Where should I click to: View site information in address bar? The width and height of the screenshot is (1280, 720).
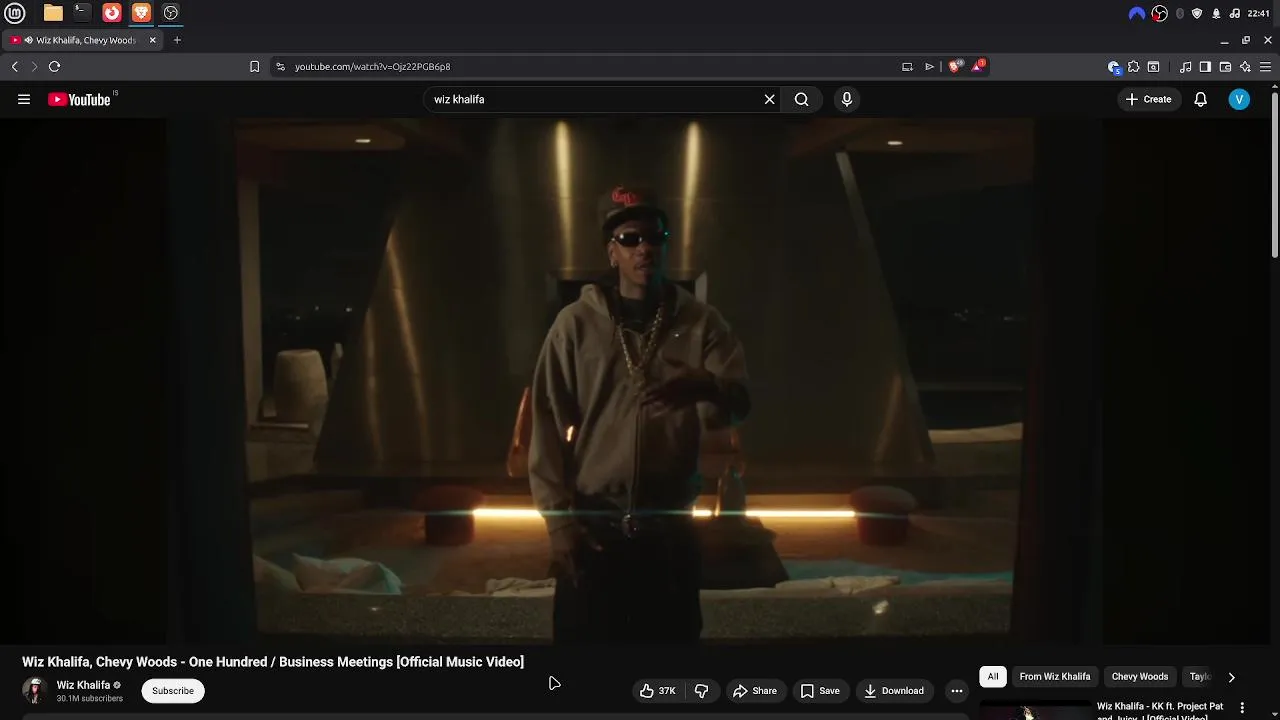click(280, 66)
